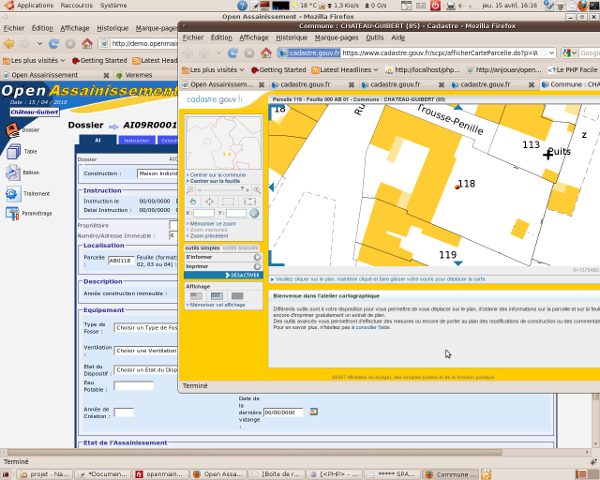Switch to the Instruction tab

(137, 140)
